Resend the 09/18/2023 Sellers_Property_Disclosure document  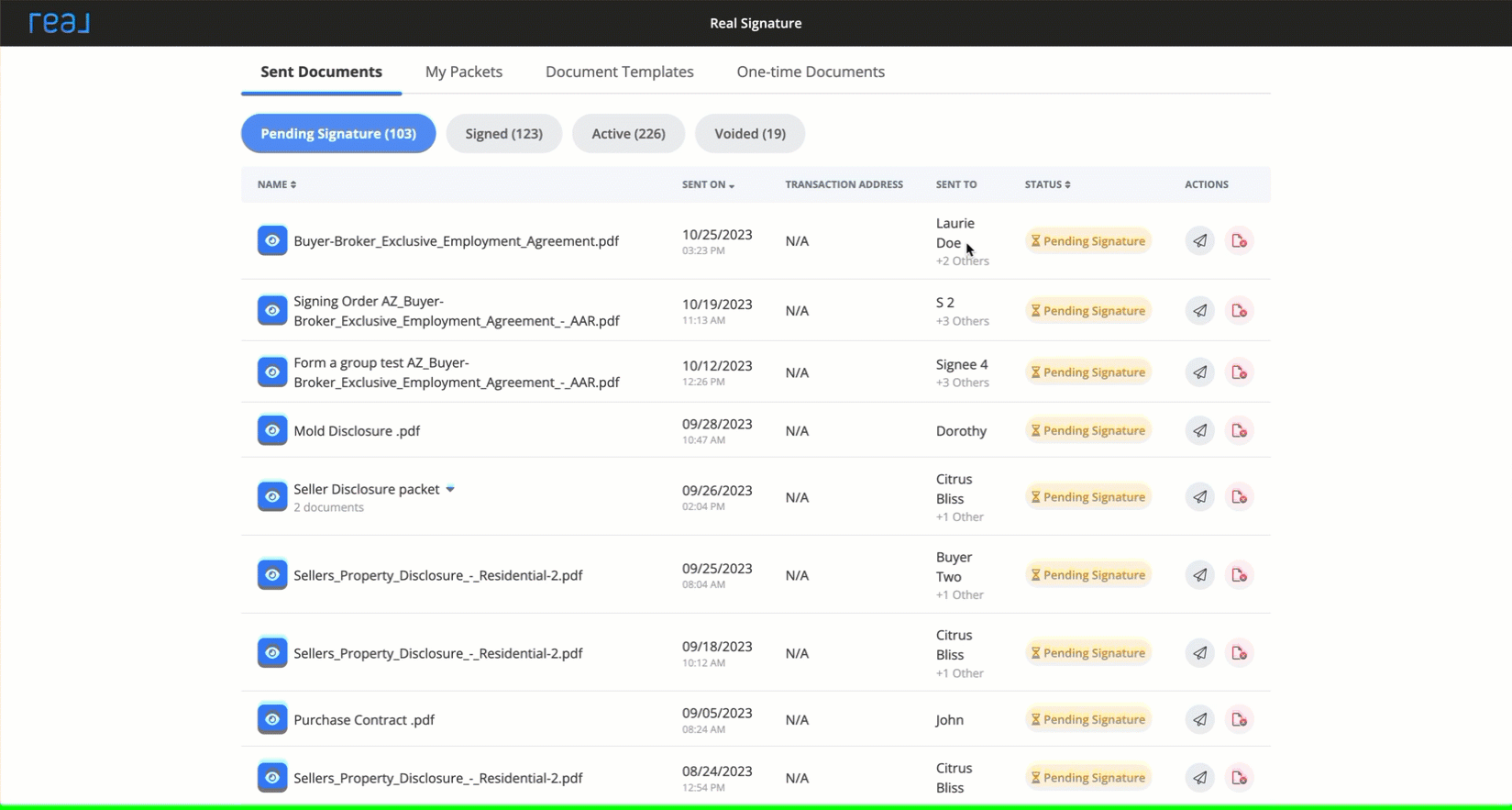tap(1199, 653)
